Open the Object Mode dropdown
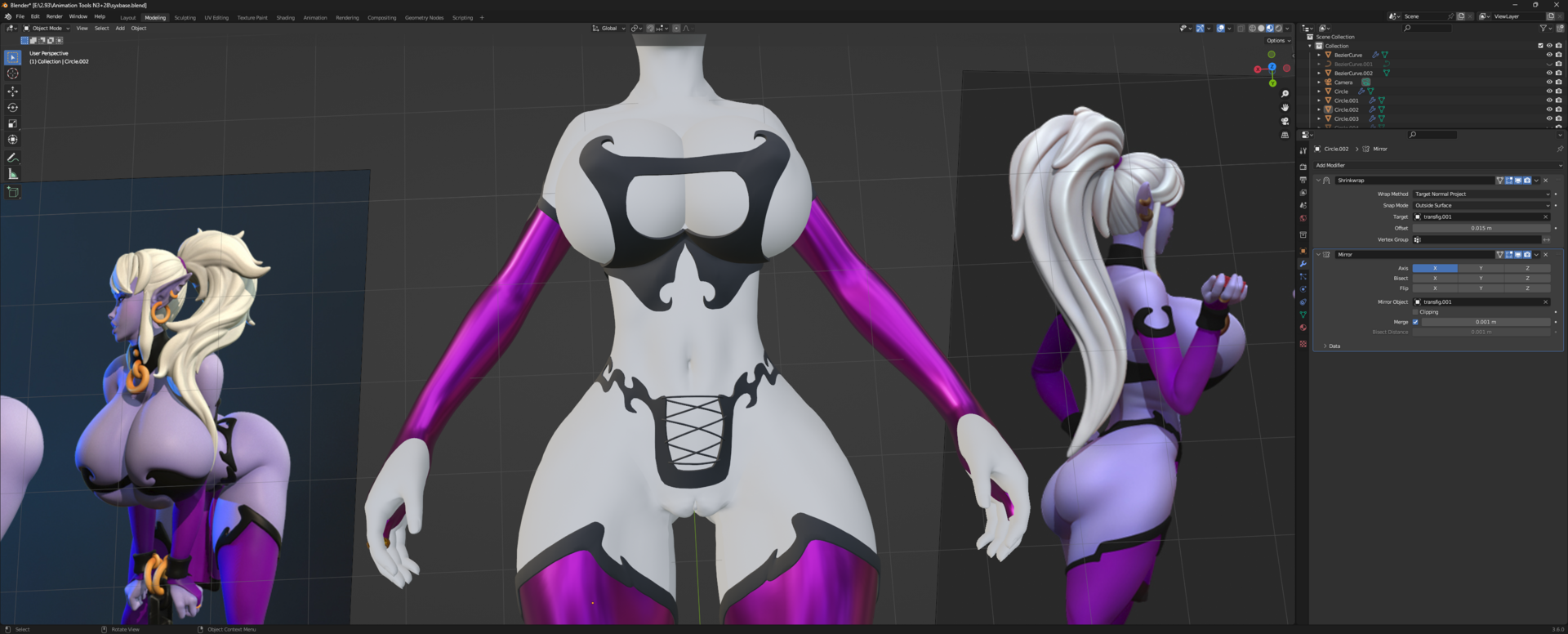Viewport: 1568px width, 634px height. click(x=47, y=28)
